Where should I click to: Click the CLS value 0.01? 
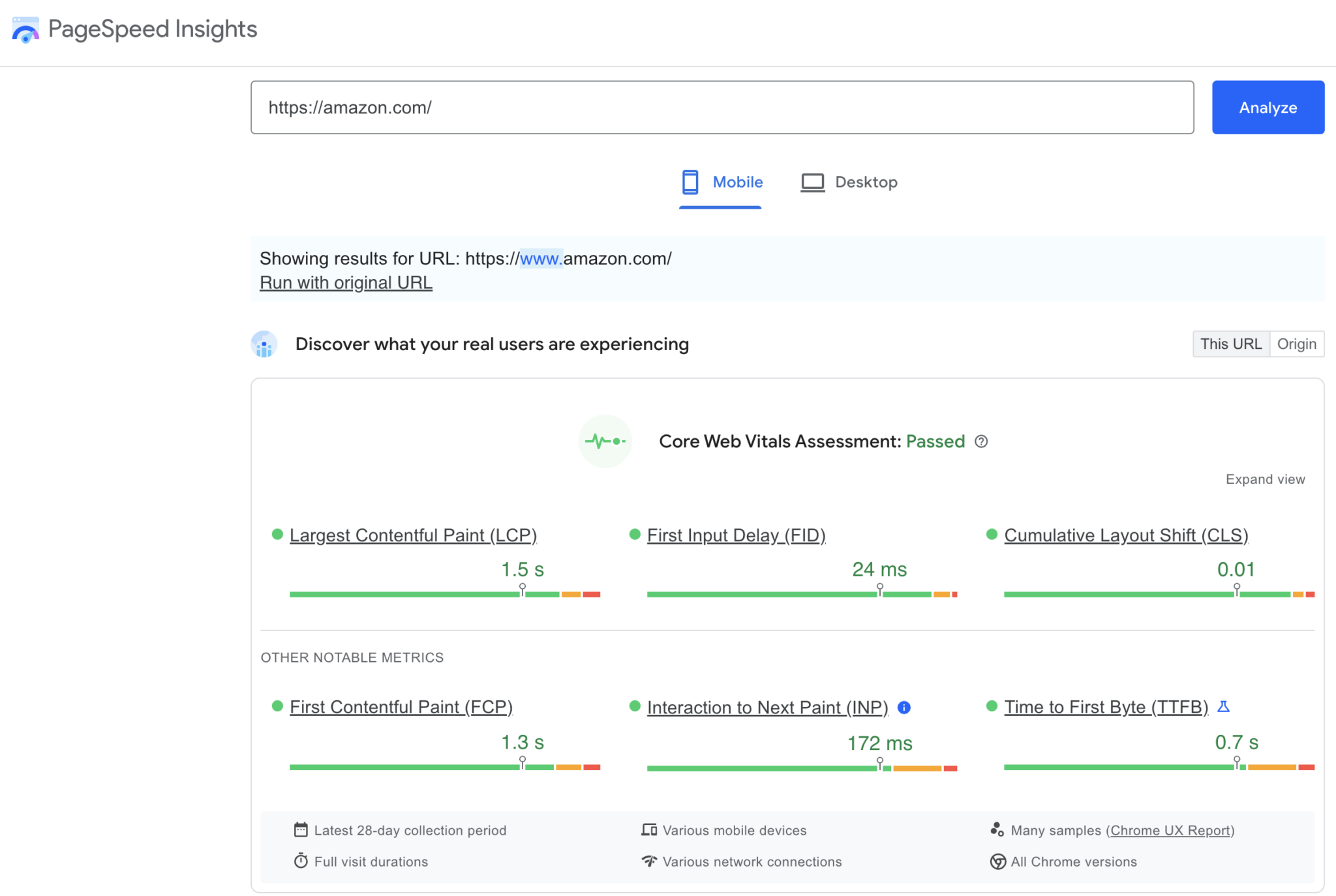1236,570
